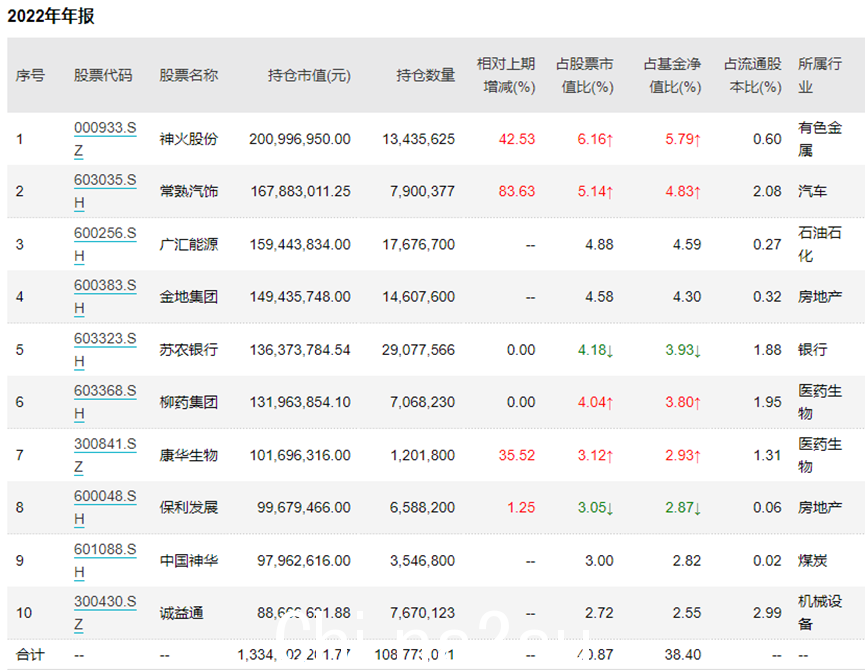The width and height of the screenshot is (865, 670).
Task: Select market value 149,435,748.00
Action: 300,297
